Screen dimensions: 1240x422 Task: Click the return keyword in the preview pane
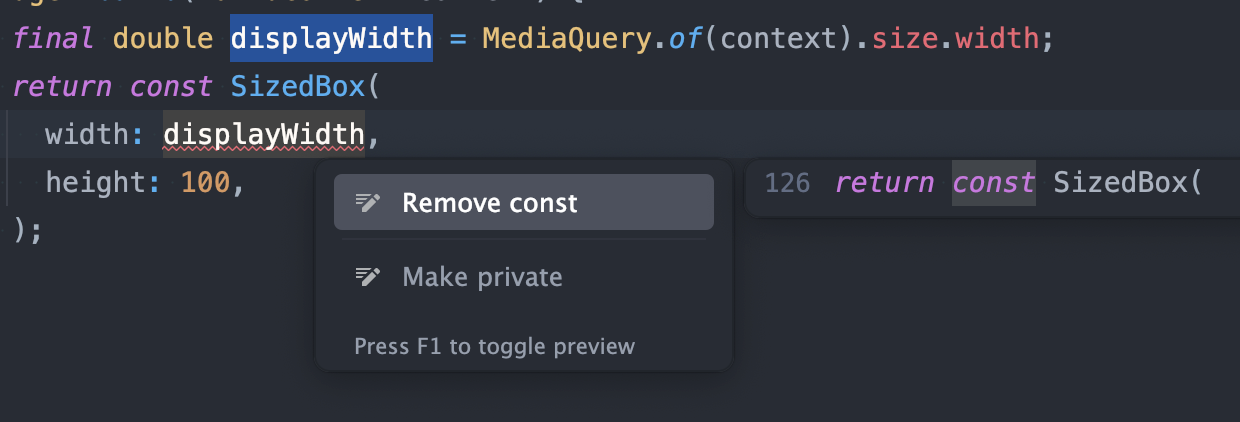[x=884, y=183]
